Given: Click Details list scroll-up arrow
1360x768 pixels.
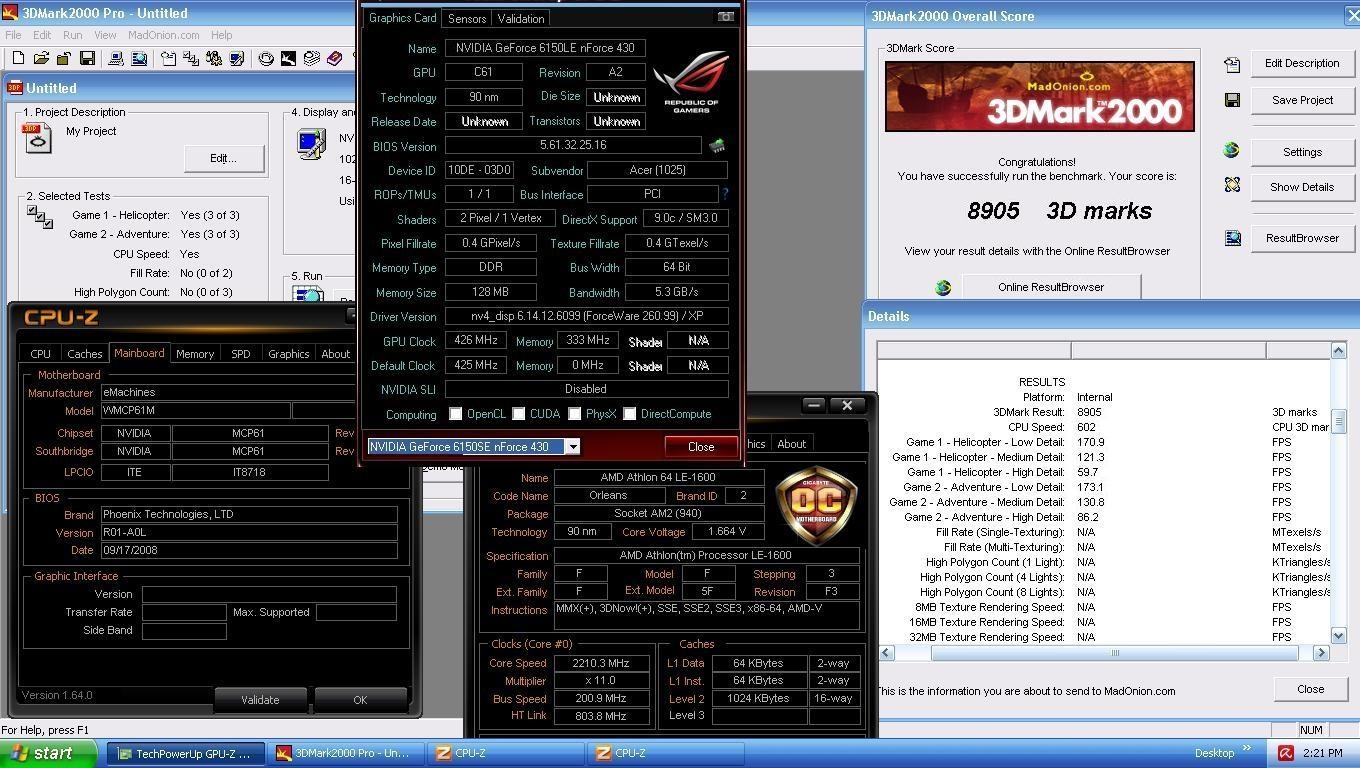Looking at the screenshot, I should 1338,350.
